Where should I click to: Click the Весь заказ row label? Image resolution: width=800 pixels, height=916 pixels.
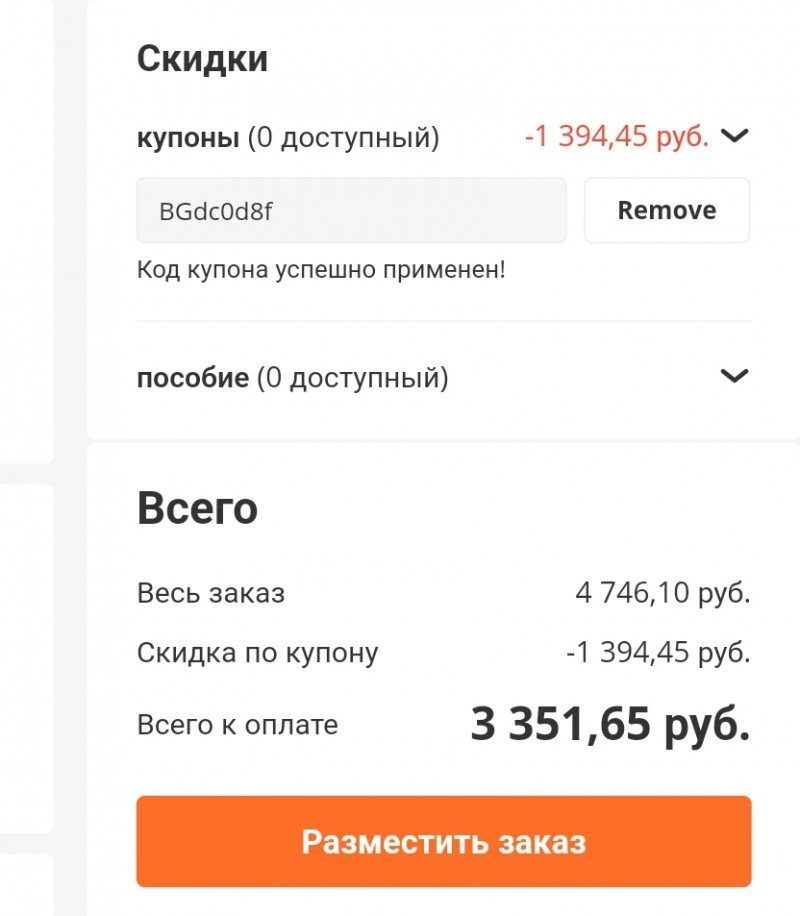211,594
